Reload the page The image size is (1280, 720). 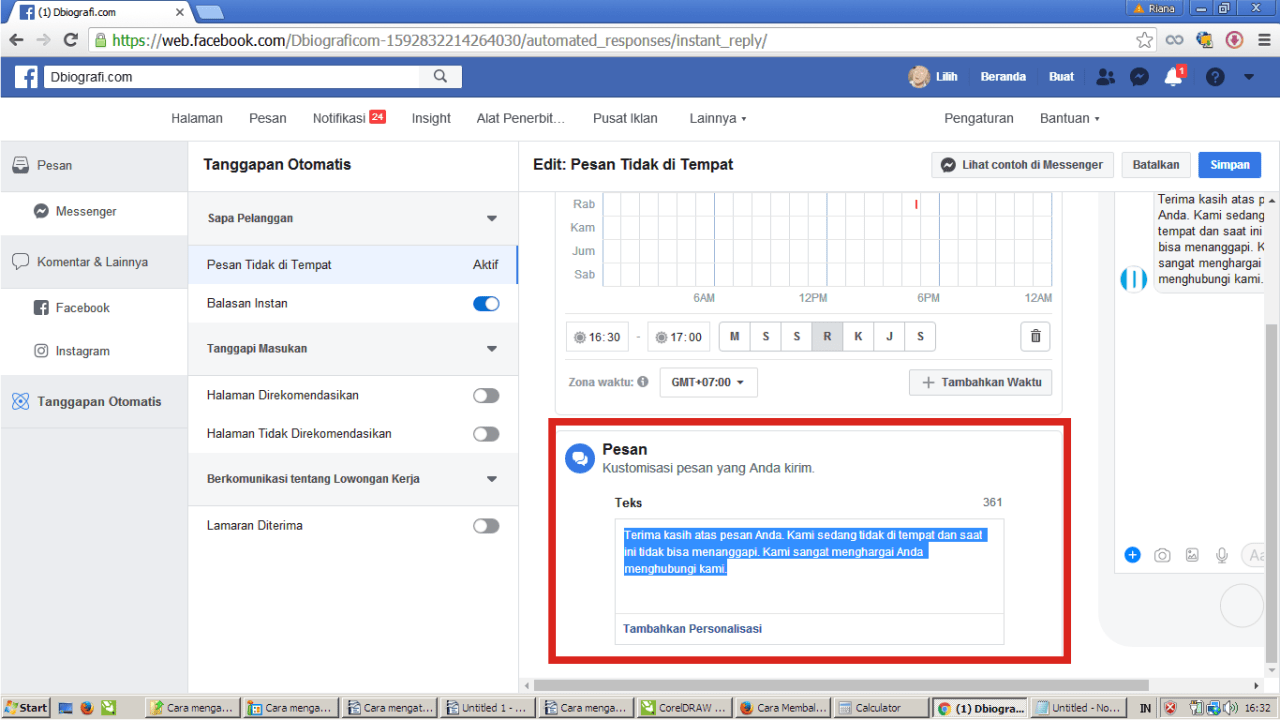click(70, 40)
